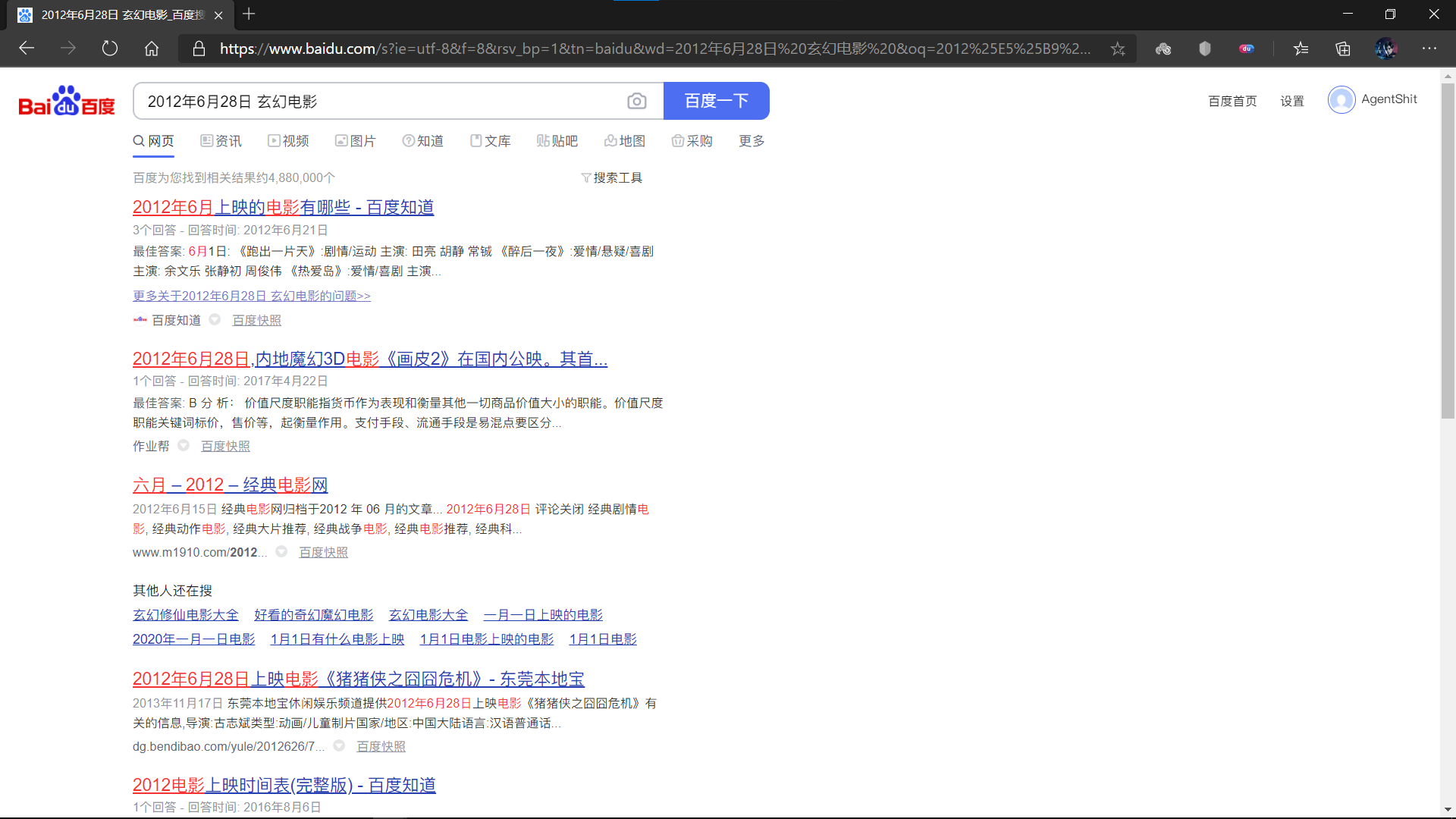Open the browser Collections icon
Screen dimensions: 1456x819
click(1343, 49)
